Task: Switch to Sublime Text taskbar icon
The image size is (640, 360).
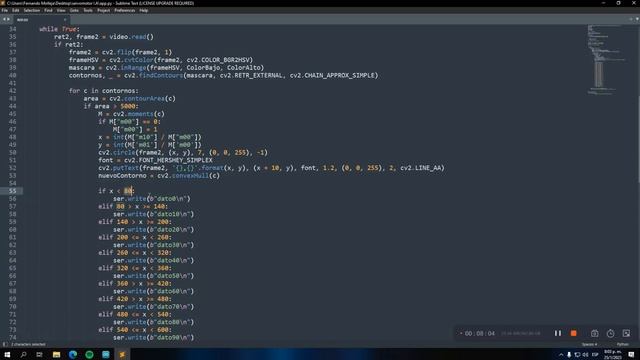Action: click(x=122, y=354)
